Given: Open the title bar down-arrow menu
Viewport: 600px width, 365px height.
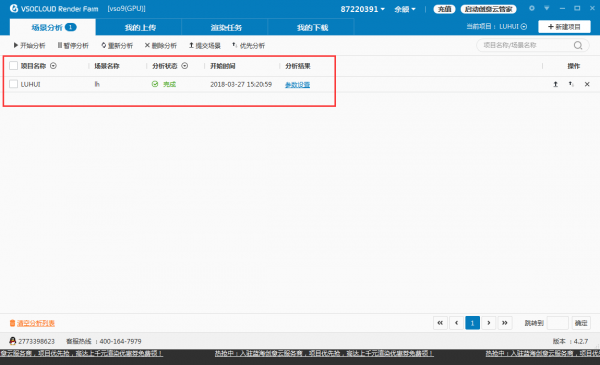Looking at the screenshot, I should tap(546, 8).
